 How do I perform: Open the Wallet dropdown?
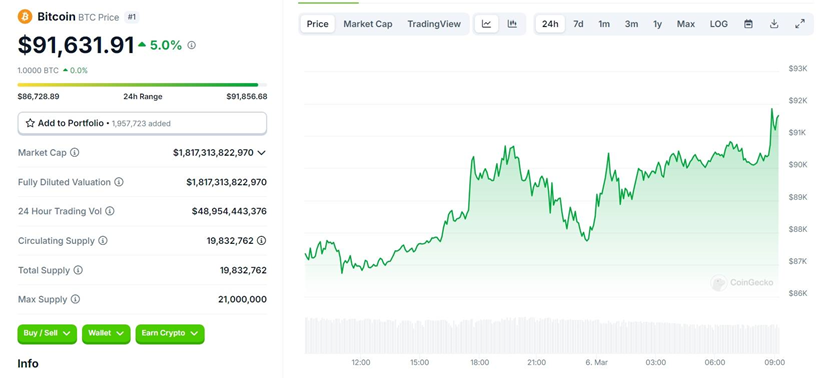click(106, 334)
